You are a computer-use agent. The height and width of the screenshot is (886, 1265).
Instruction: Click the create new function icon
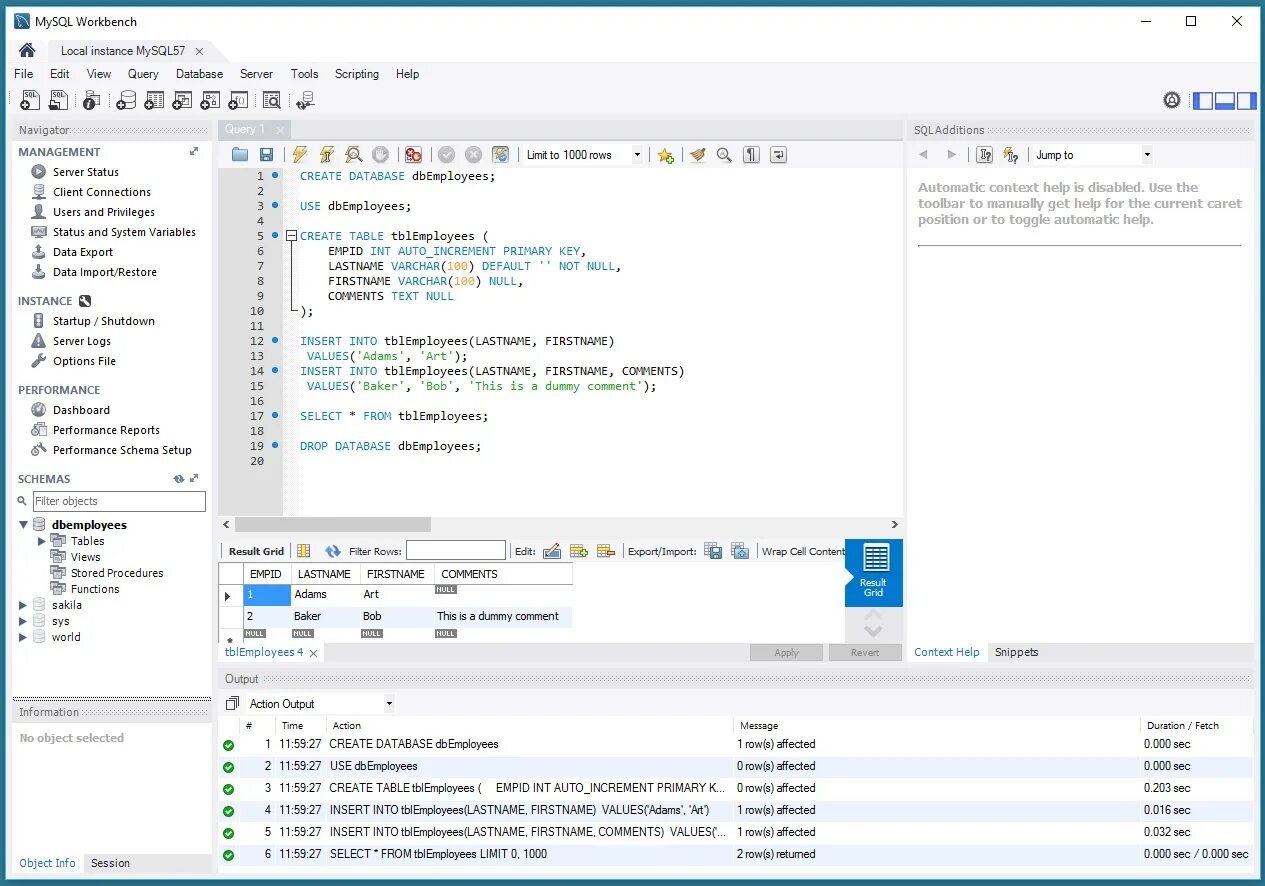[238, 100]
